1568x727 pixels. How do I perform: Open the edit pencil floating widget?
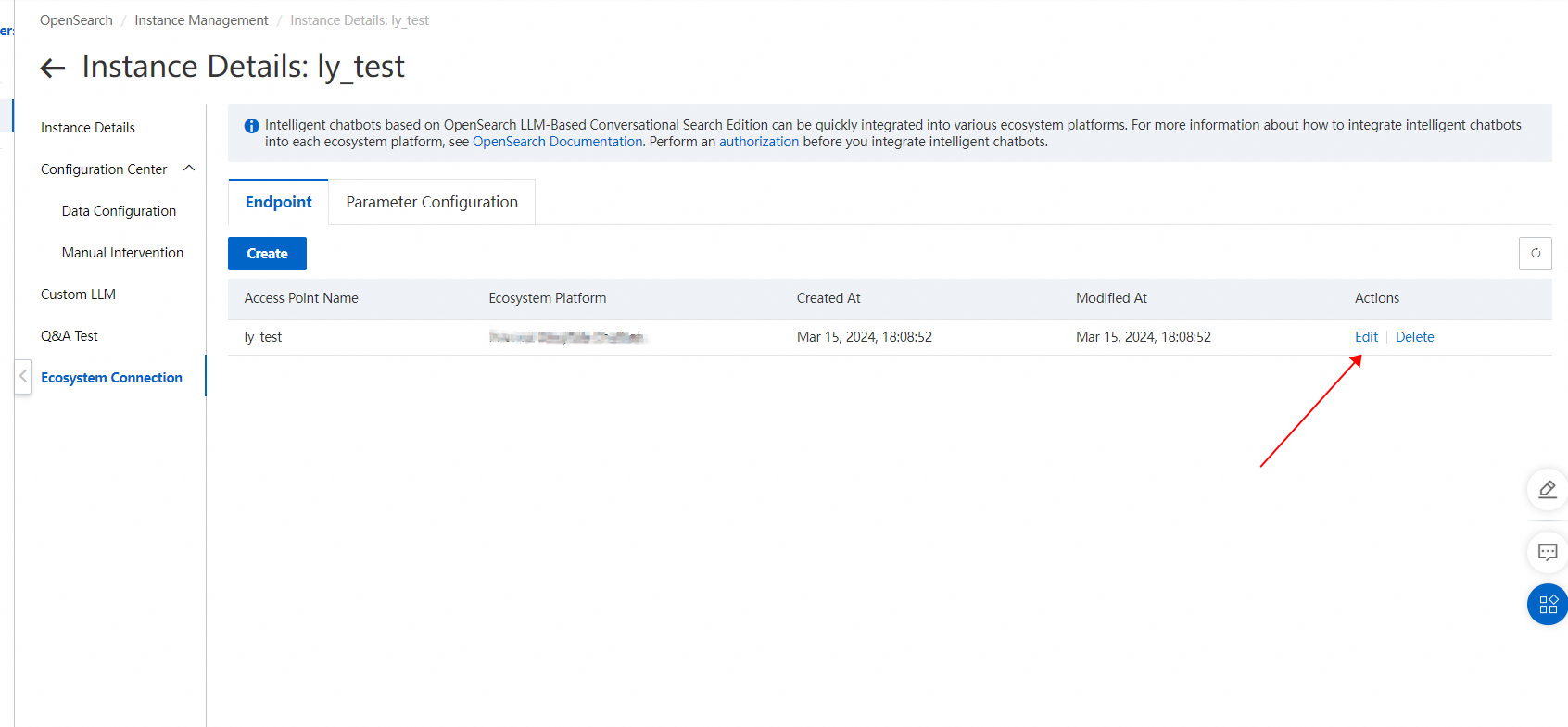click(1548, 489)
